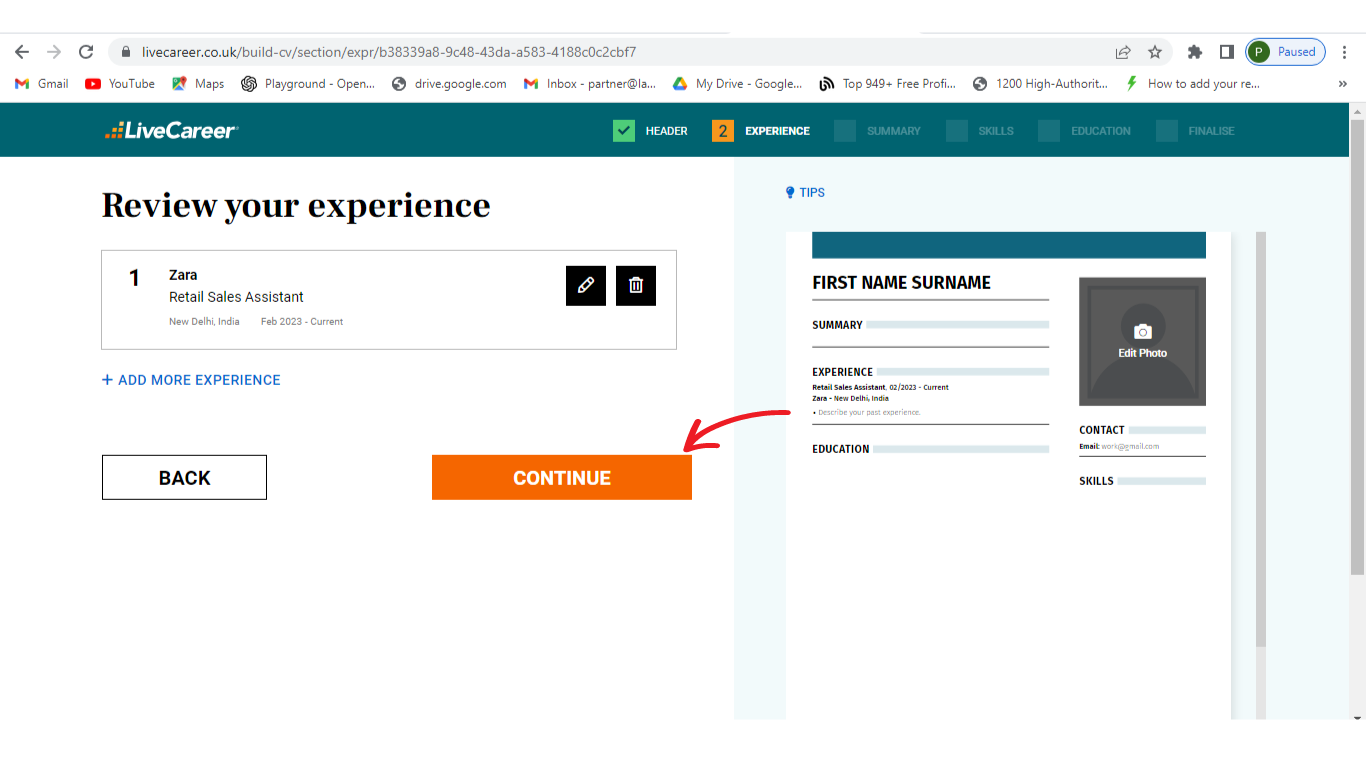Click the green checked Header step
Viewport: 1366px width, 768px height.
[x=650, y=131]
